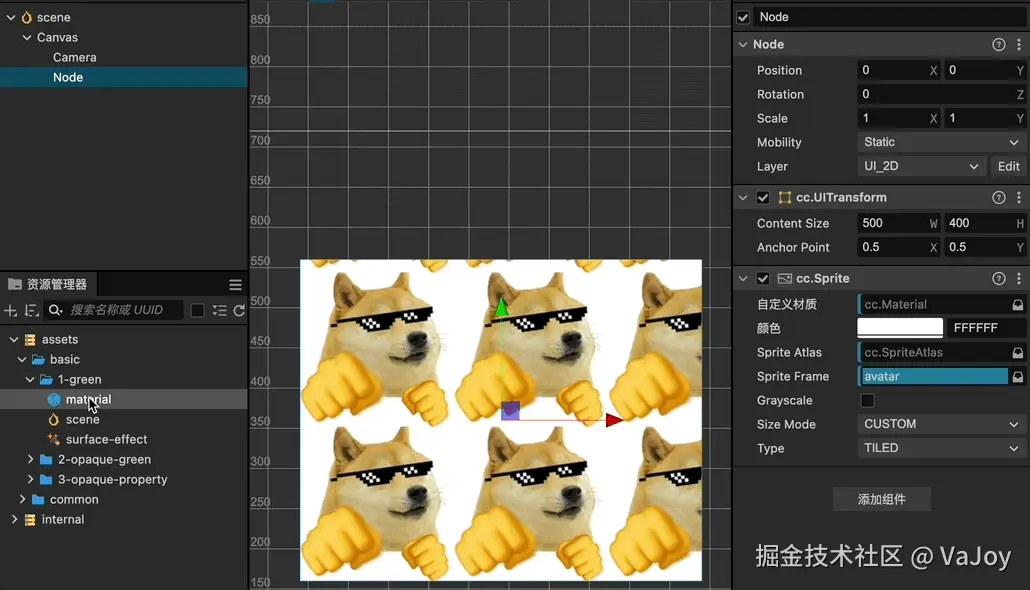
Task: Click the Edit layer button
Action: click(1008, 166)
